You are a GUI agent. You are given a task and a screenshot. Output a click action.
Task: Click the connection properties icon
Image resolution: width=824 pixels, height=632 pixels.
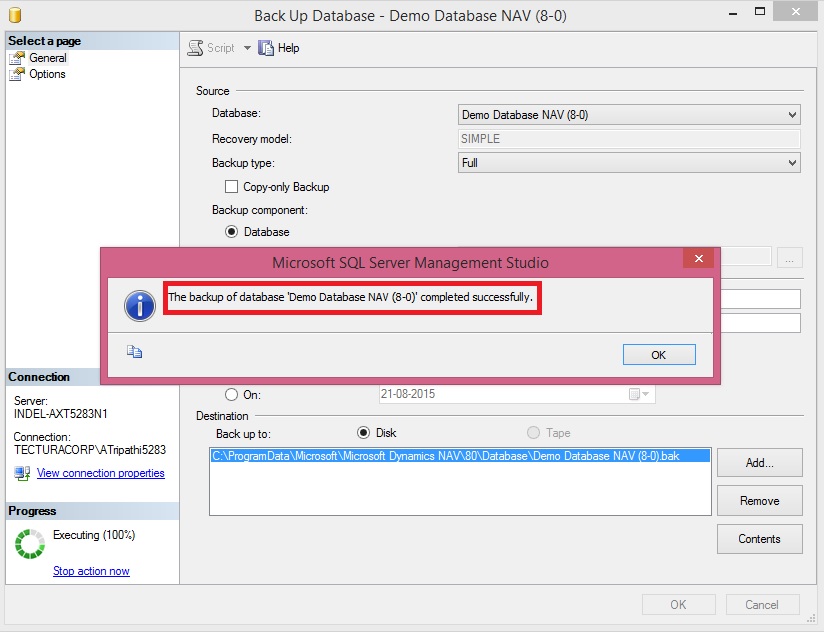[x=22, y=474]
